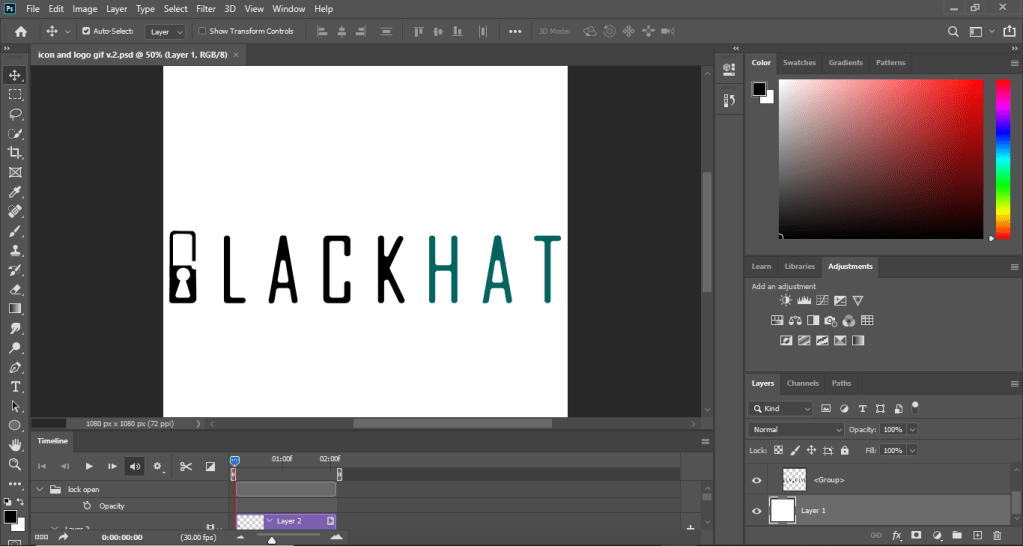This screenshot has height=546, width=1023.
Task: Enable the Auto-Select checkbox
Action: click(86, 31)
